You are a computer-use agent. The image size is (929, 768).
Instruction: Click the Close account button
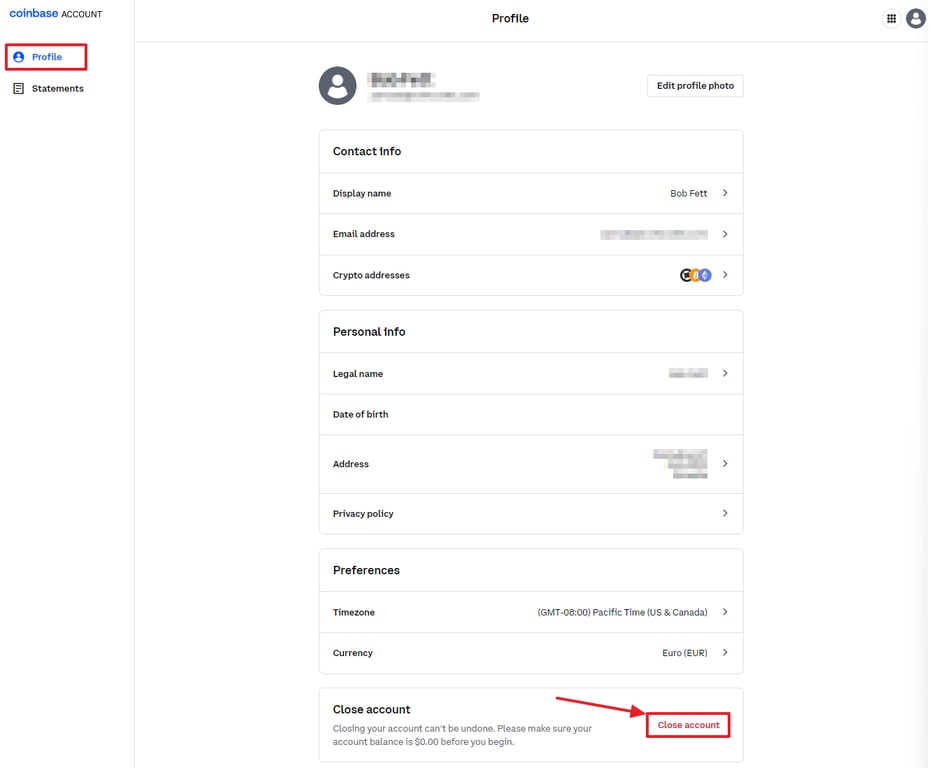(x=688, y=725)
